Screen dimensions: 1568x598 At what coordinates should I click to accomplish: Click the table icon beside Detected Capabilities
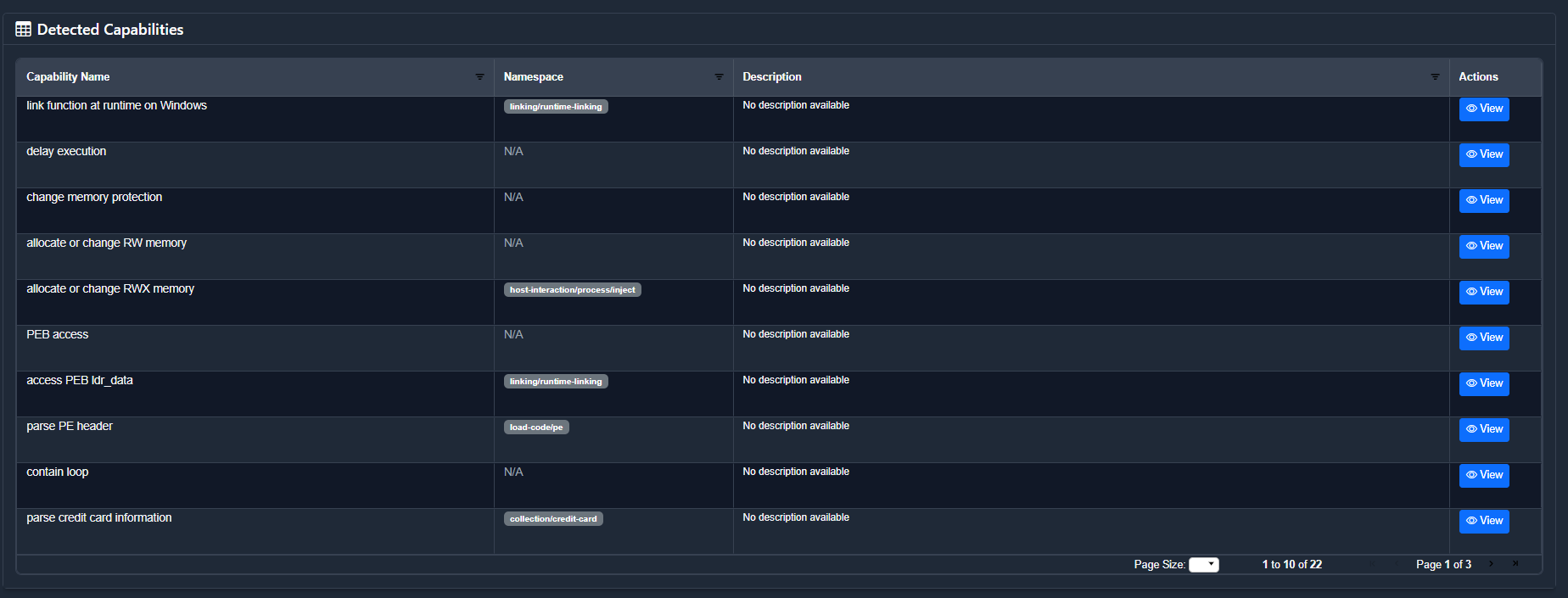(23, 30)
